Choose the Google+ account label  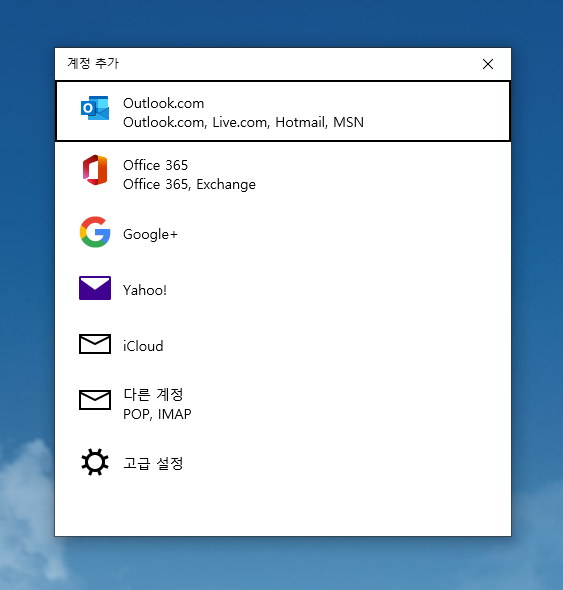(x=150, y=234)
